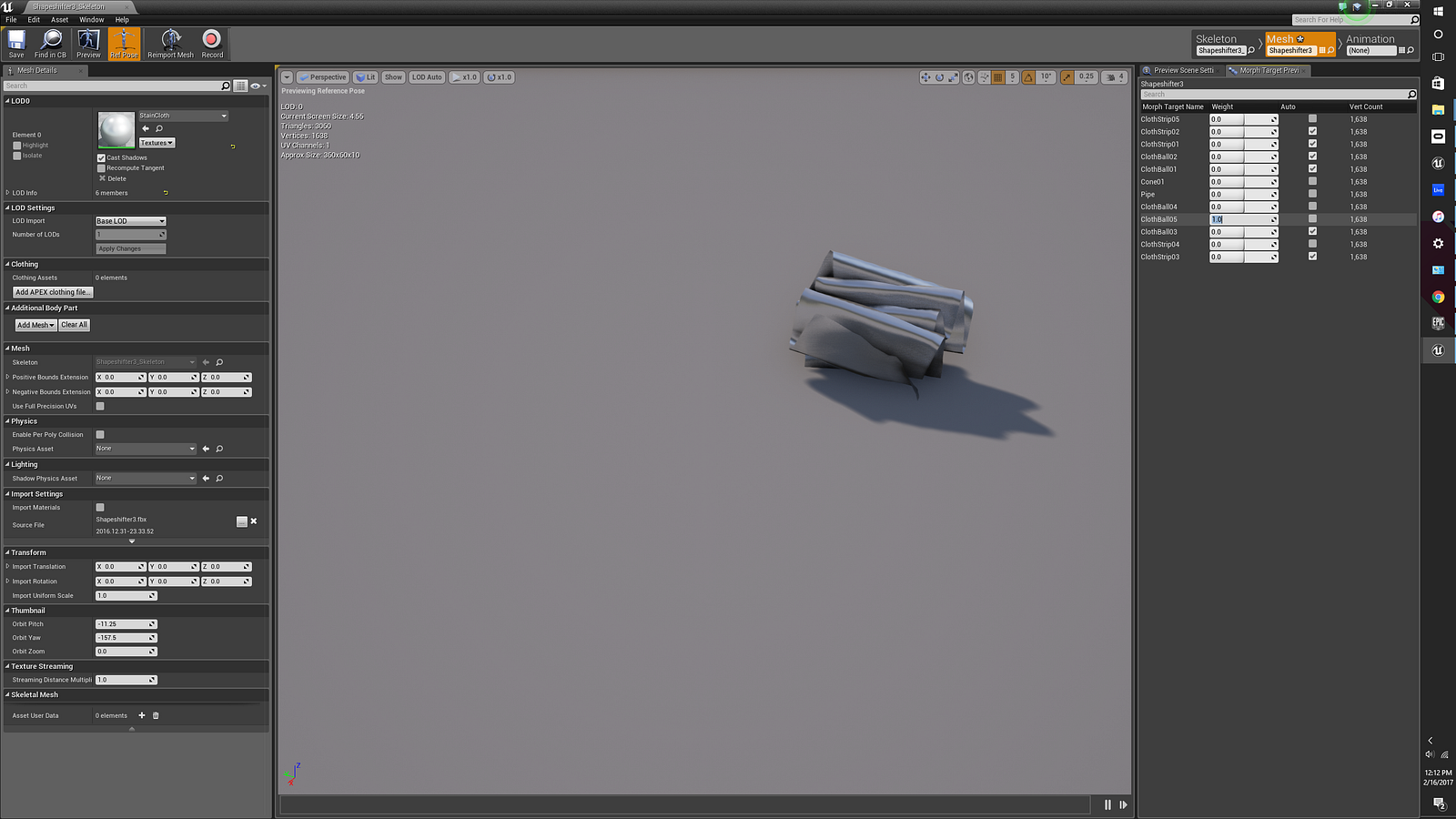Browse to StainCloth material magnifier icon
The height and width of the screenshot is (819, 1456).
point(159,128)
